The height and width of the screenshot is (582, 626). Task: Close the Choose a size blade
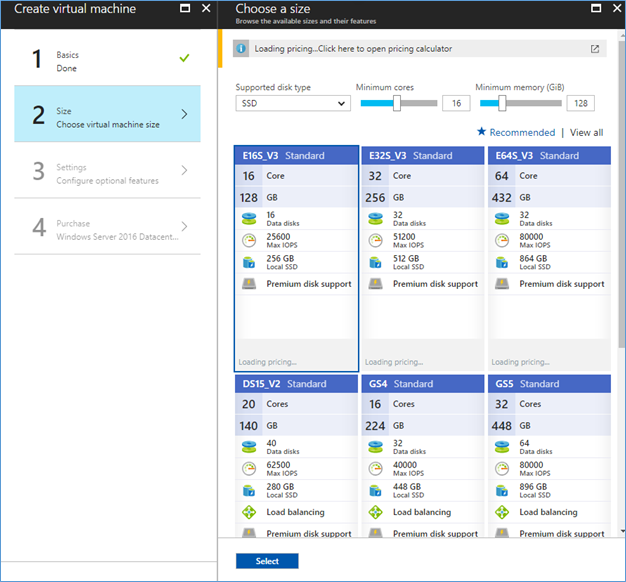pyautogui.click(x=617, y=8)
